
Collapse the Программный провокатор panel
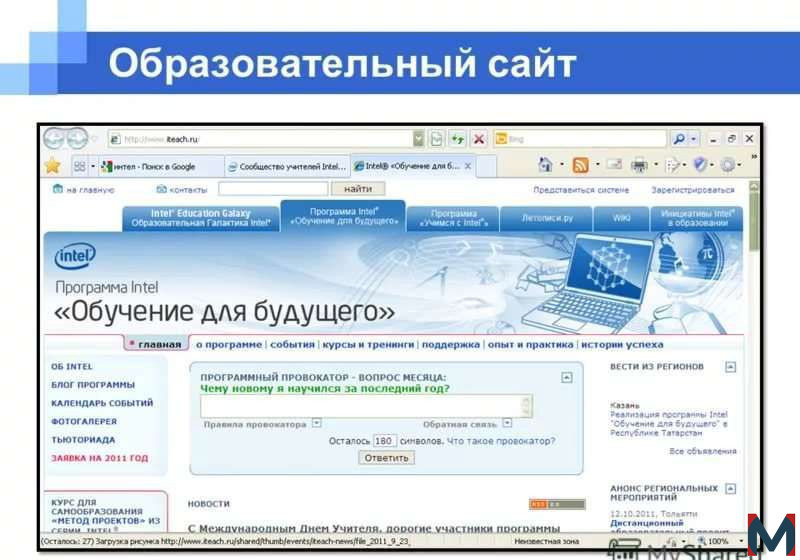(566, 377)
